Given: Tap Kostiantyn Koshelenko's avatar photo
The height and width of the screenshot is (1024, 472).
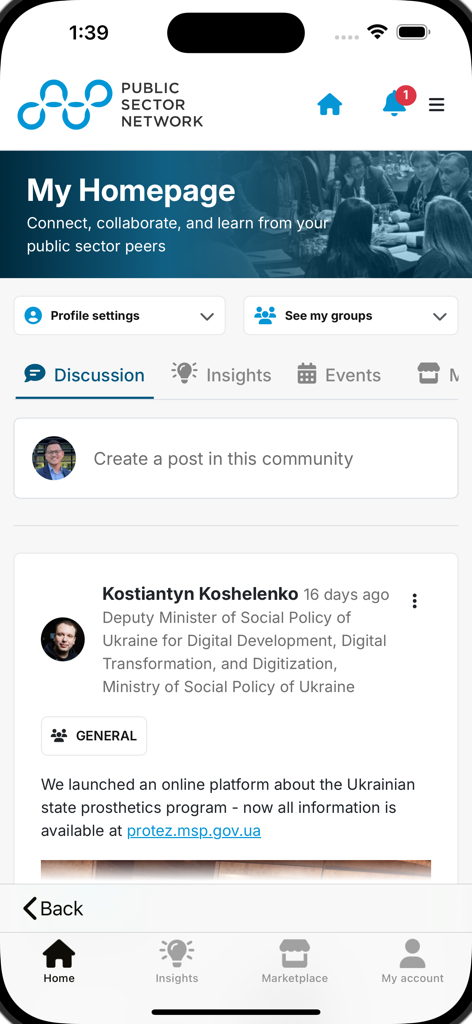Looking at the screenshot, I should (x=63, y=639).
